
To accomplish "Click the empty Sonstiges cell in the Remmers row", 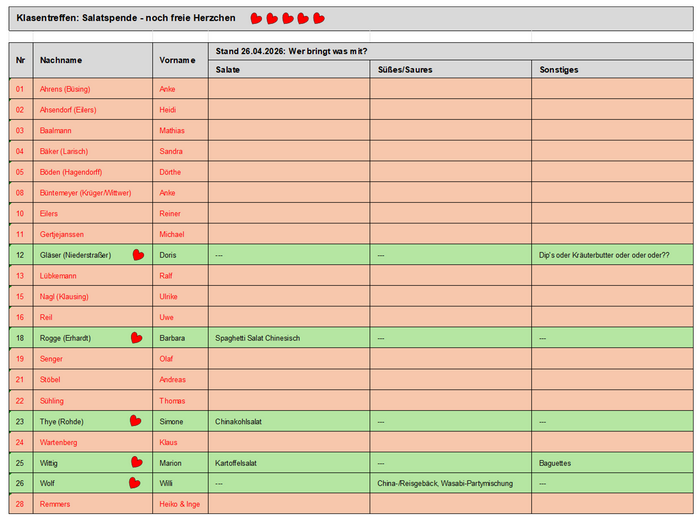I will [612, 504].
